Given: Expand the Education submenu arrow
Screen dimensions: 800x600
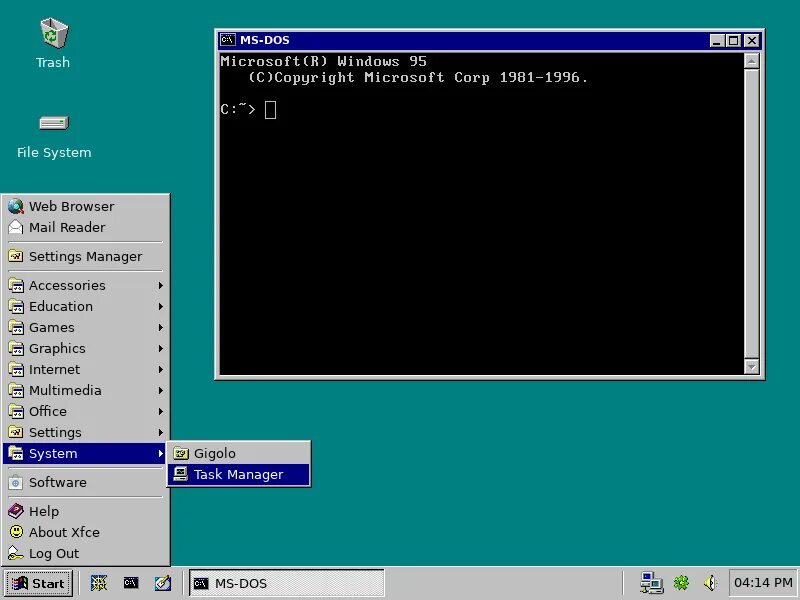Looking at the screenshot, I should [160, 306].
